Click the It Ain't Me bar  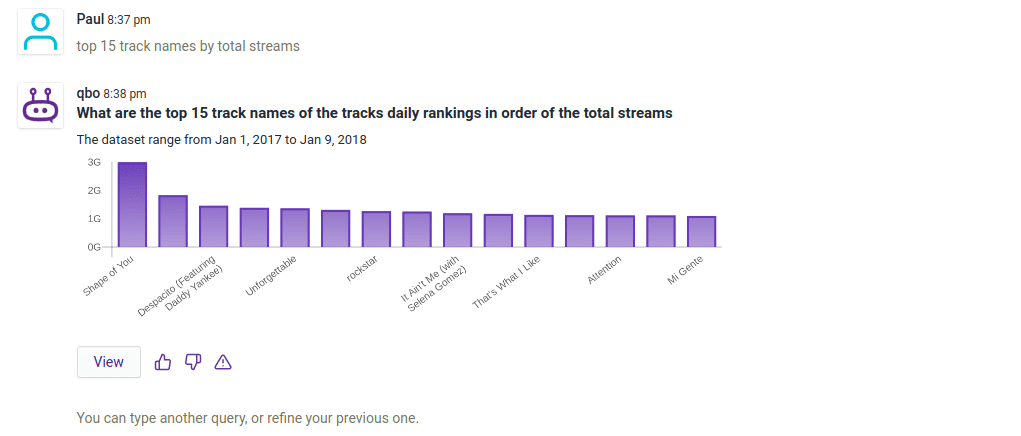[457, 230]
